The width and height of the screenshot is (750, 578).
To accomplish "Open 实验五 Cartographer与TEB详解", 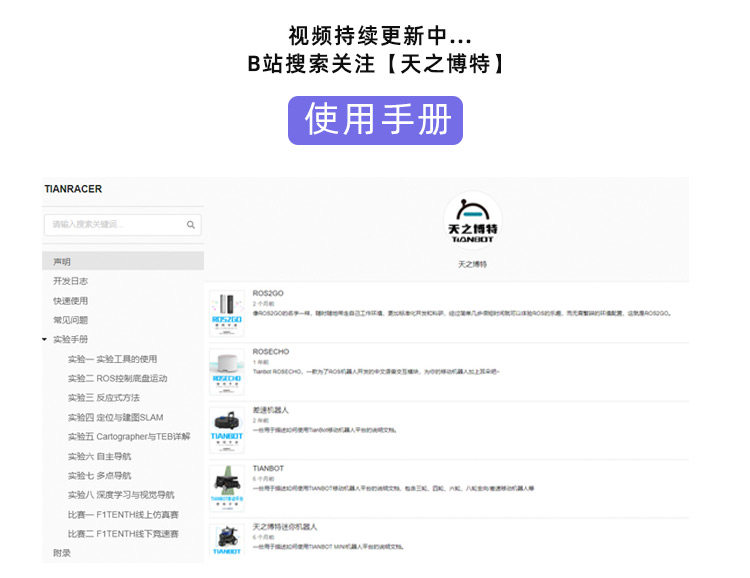I will click(129, 436).
